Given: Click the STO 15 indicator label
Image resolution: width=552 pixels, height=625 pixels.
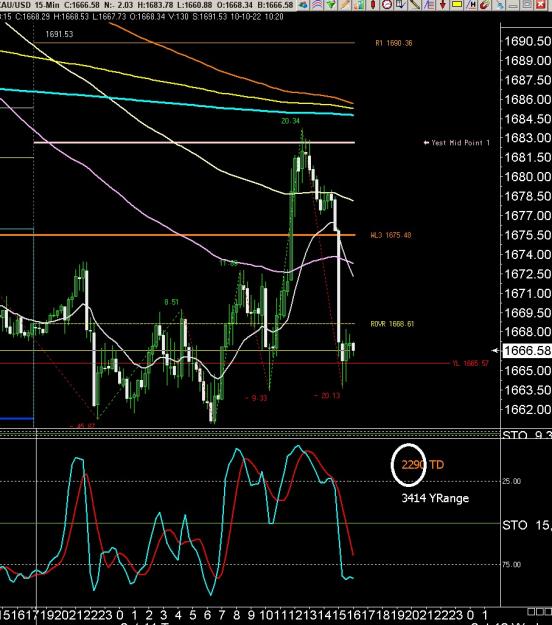Looking at the screenshot, I should [x=526, y=525].
